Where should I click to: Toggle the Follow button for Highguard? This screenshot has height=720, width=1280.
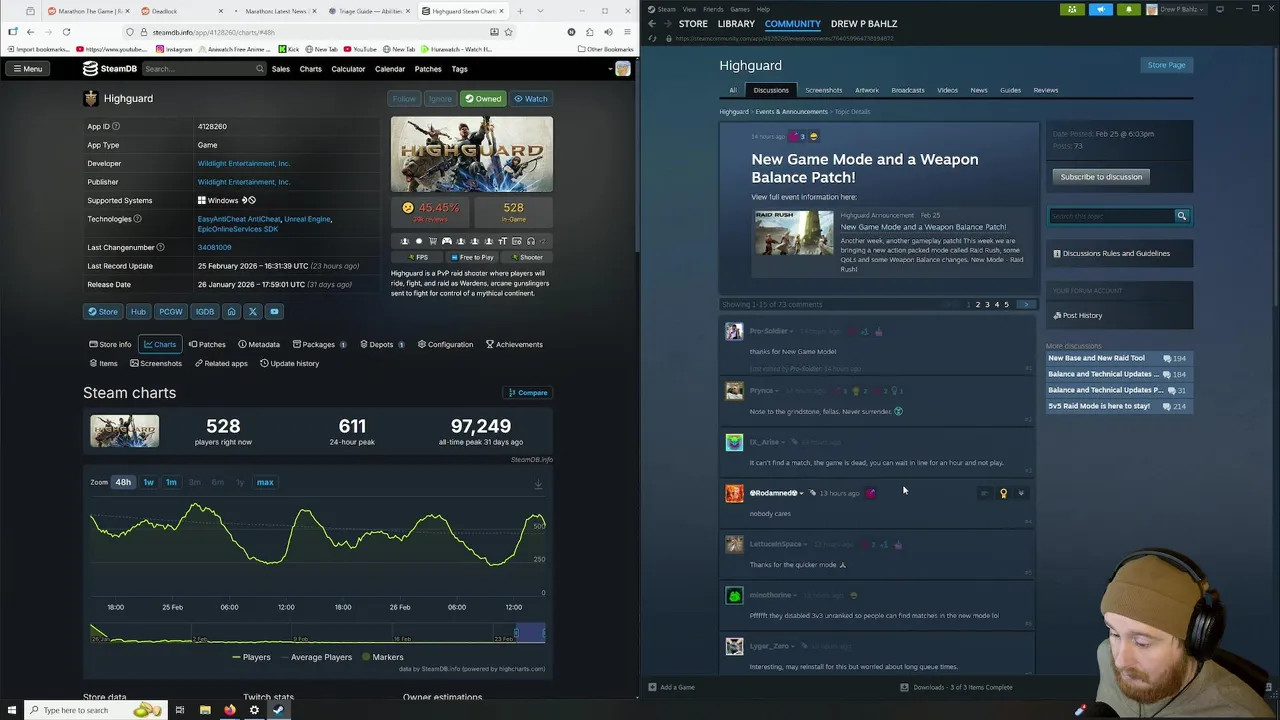tap(404, 99)
